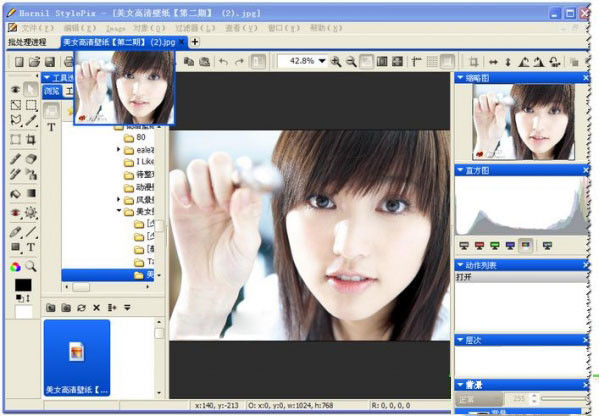Collapse the 动作列表 action list panel
Viewport: 599px width, 416px height.
(460, 265)
